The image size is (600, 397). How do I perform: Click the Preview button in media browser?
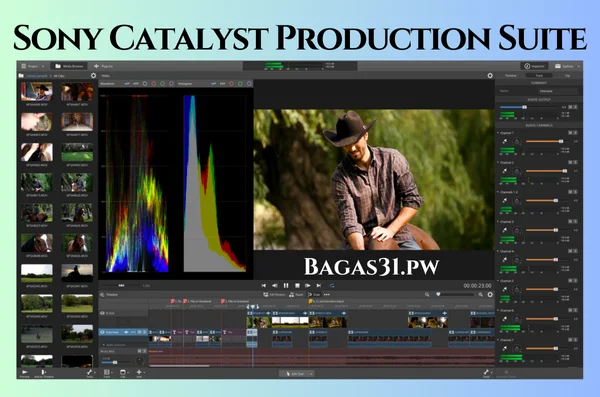point(25,374)
